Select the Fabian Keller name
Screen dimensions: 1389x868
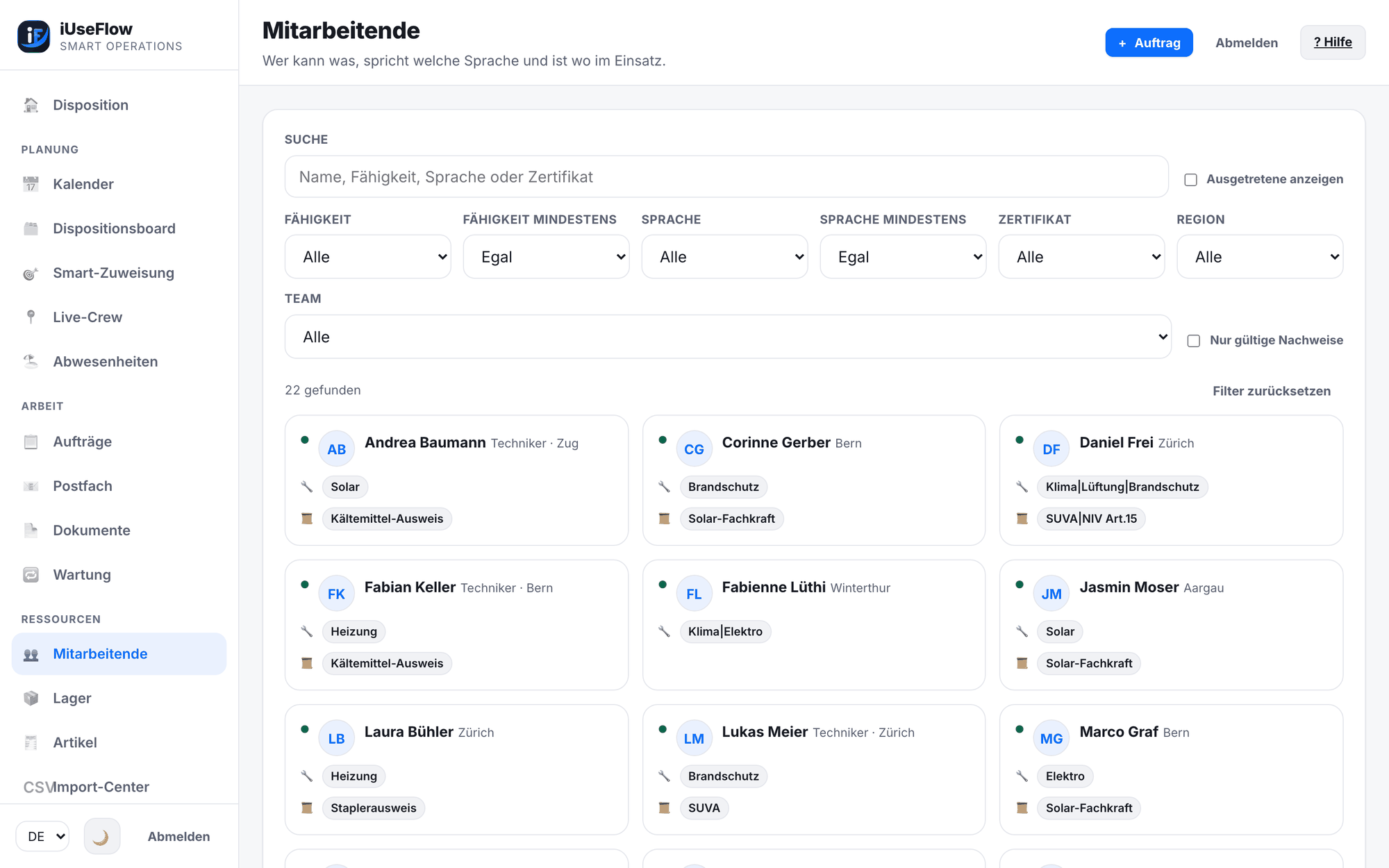click(x=410, y=587)
